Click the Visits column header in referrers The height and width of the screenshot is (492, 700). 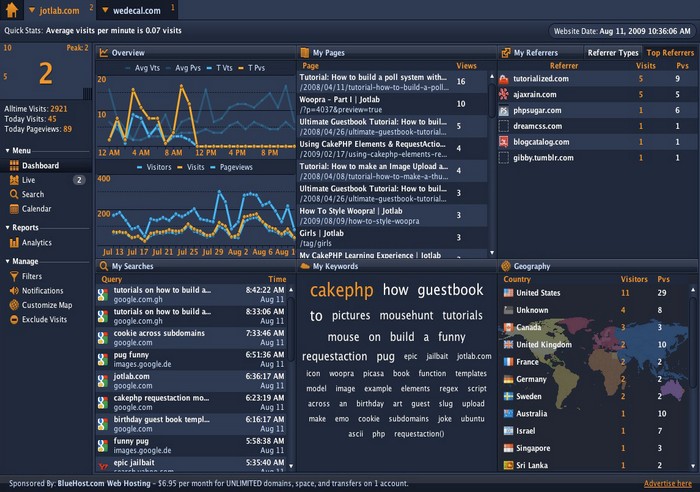[x=646, y=66]
